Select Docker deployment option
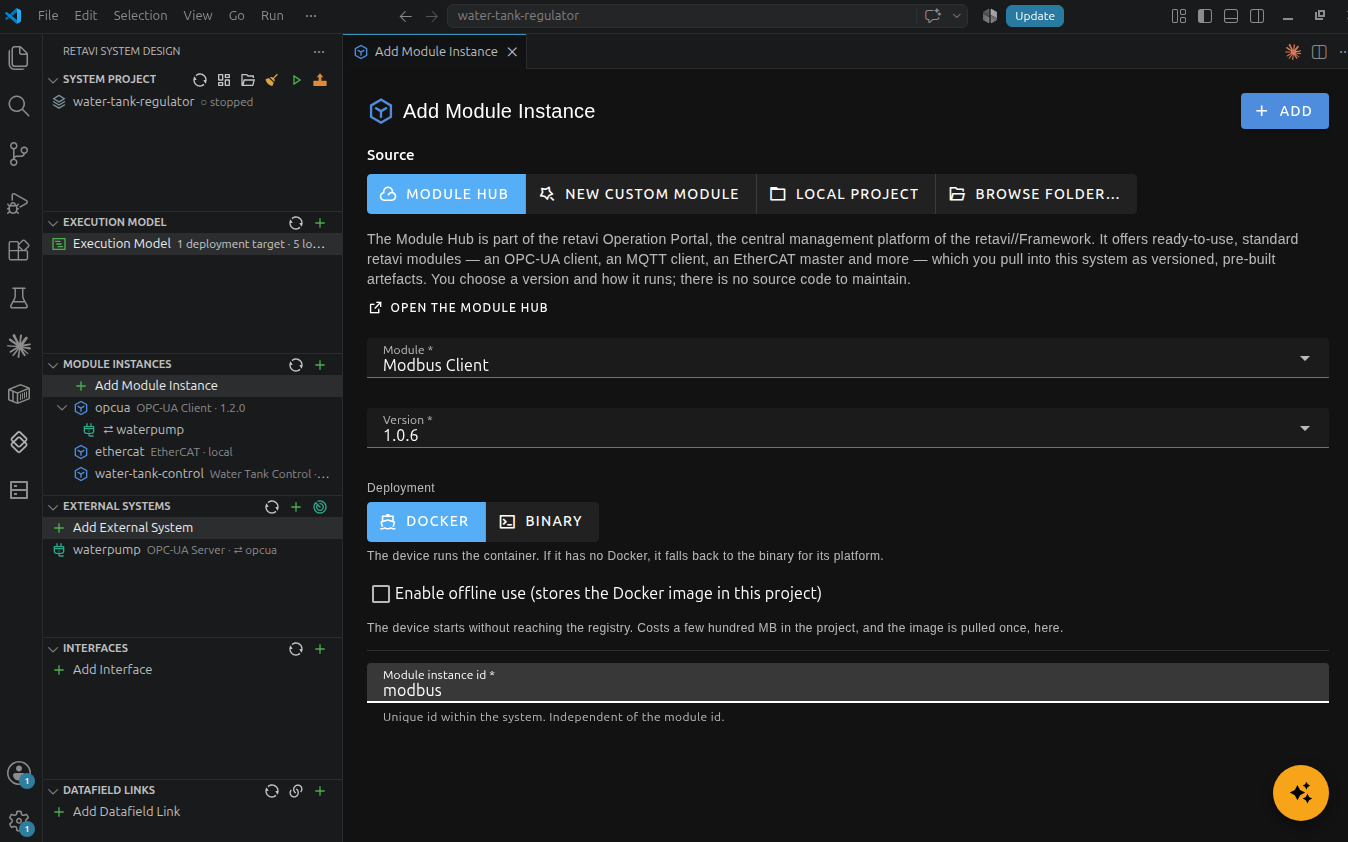This screenshot has height=842, width=1348. 426,522
